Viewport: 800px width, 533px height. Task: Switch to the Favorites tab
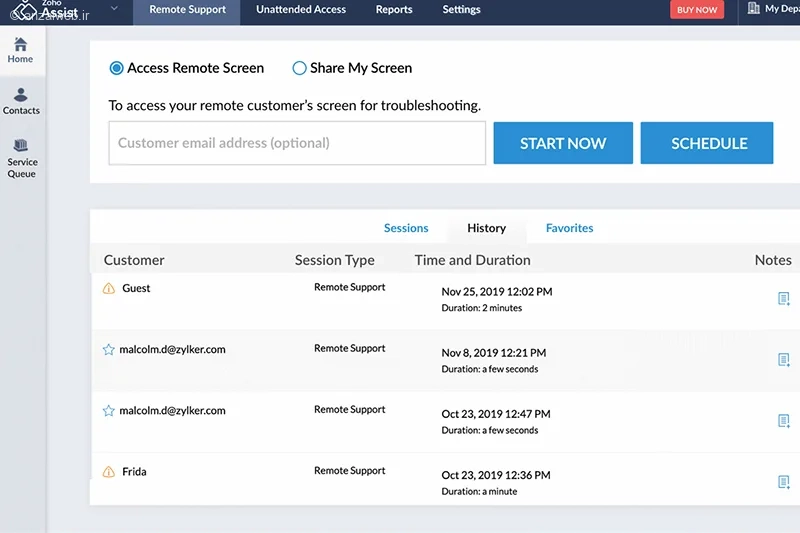point(569,228)
